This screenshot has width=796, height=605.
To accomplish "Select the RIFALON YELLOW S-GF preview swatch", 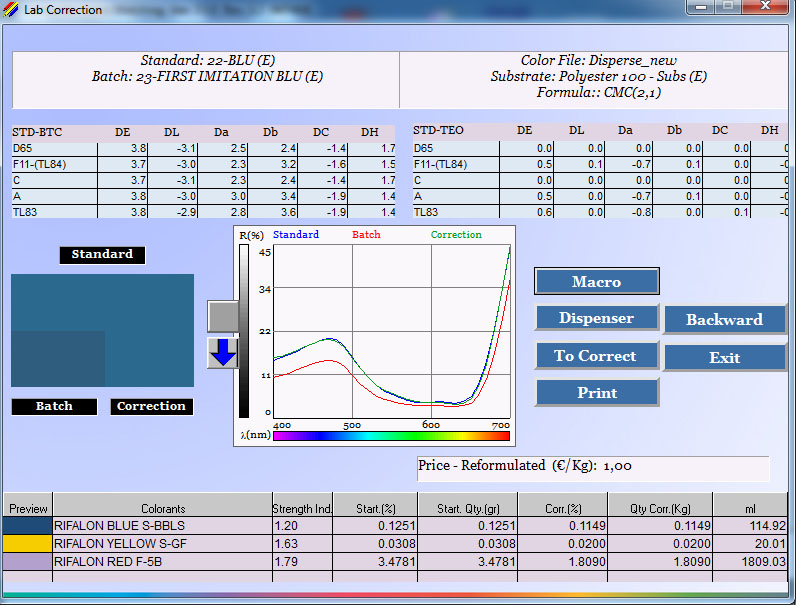I will (27, 544).
